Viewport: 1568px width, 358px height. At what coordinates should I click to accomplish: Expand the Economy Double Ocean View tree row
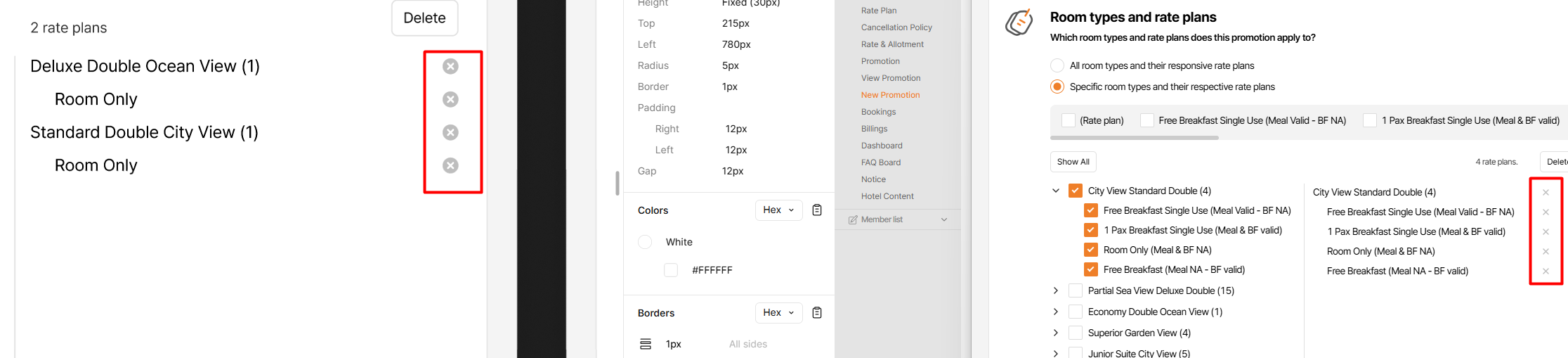click(1055, 312)
